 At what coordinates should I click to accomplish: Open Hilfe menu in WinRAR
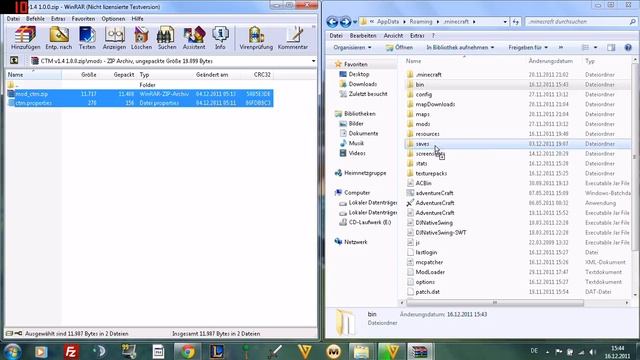(x=137, y=19)
